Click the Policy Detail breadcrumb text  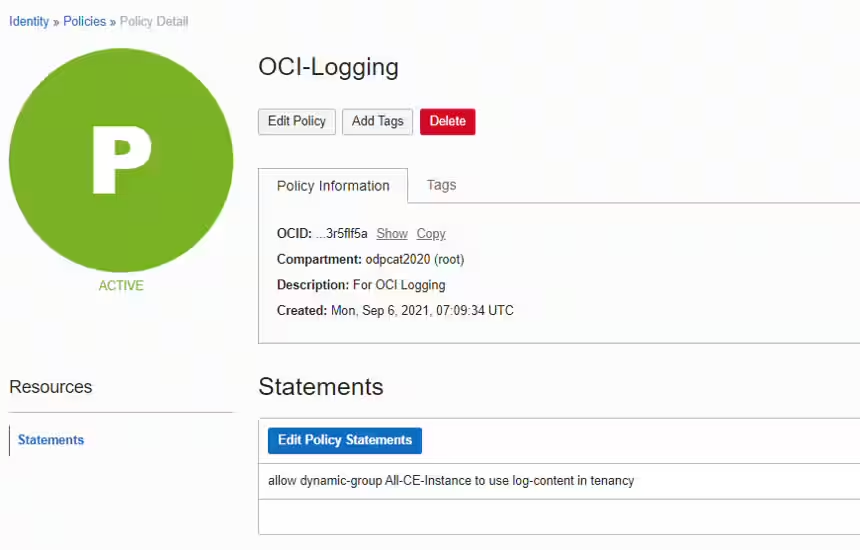pos(154,21)
